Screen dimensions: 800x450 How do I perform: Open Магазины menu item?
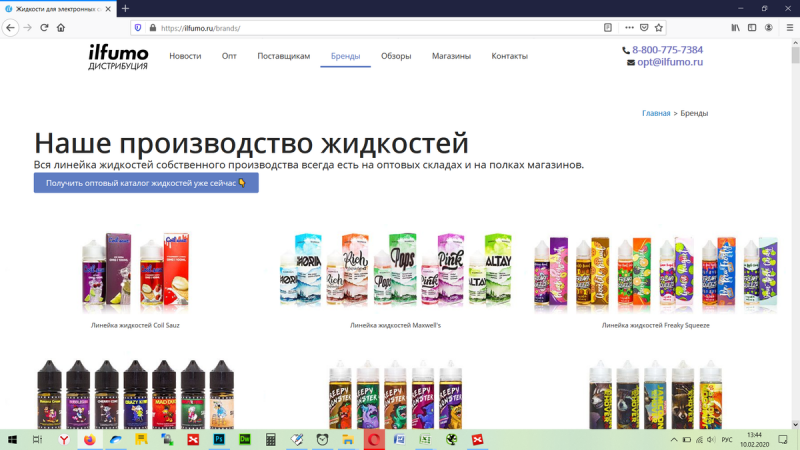tap(451, 56)
